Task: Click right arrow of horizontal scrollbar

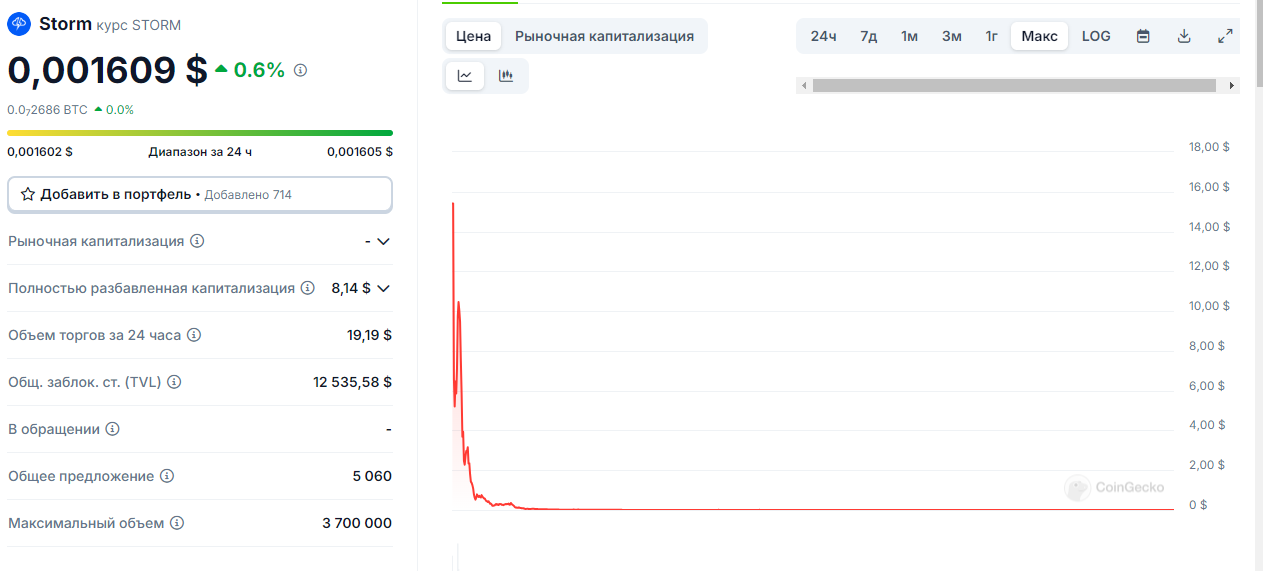Action: pos(1232,86)
